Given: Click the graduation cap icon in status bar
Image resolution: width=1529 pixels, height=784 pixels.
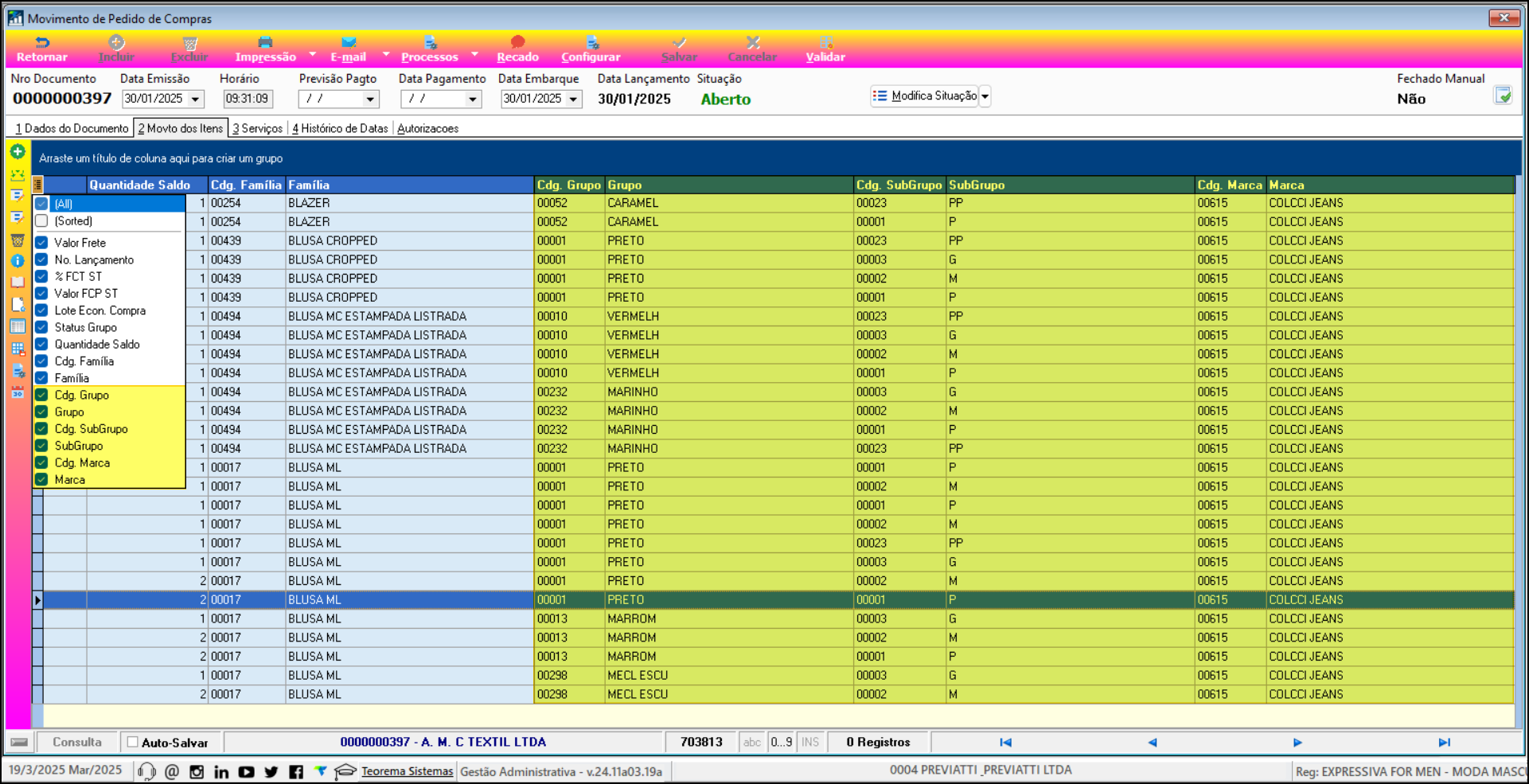Looking at the screenshot, I should pos(345,771).
